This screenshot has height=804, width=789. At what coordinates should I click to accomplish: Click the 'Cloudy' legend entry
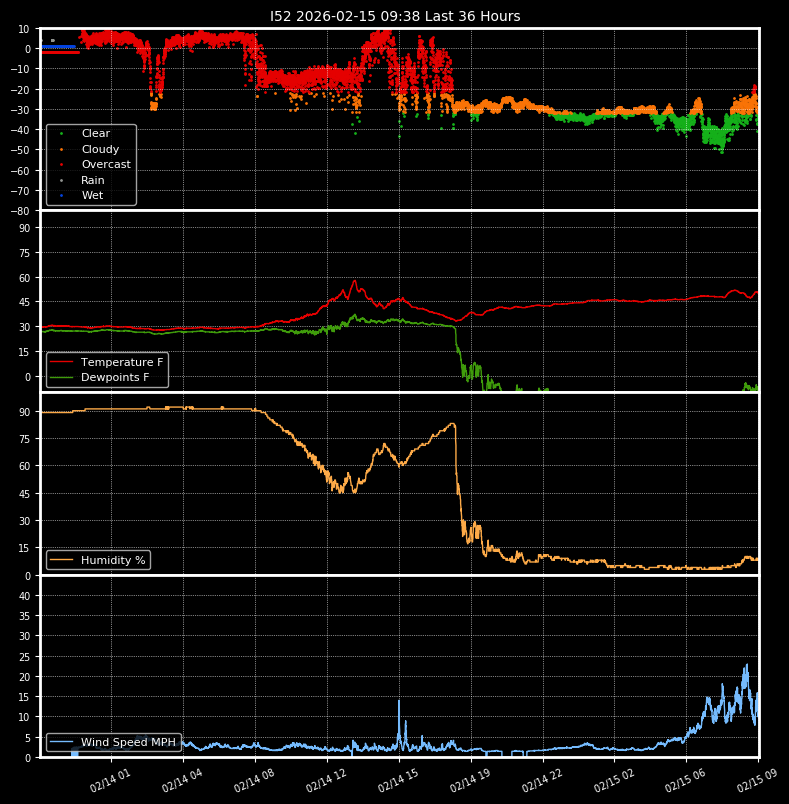tap(100, 149)
